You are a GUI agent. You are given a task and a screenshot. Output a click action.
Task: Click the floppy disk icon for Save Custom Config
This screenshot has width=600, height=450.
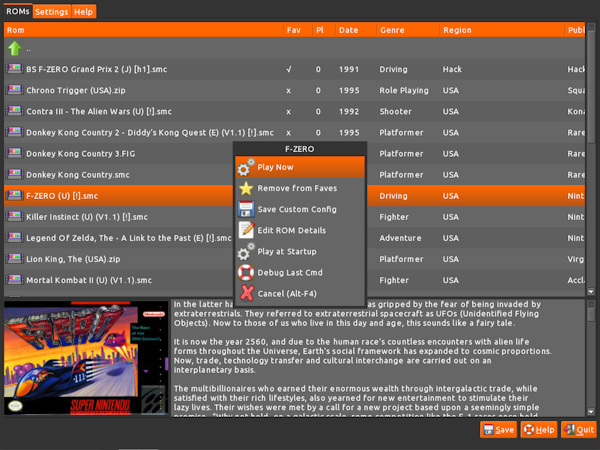pos(246,209)
